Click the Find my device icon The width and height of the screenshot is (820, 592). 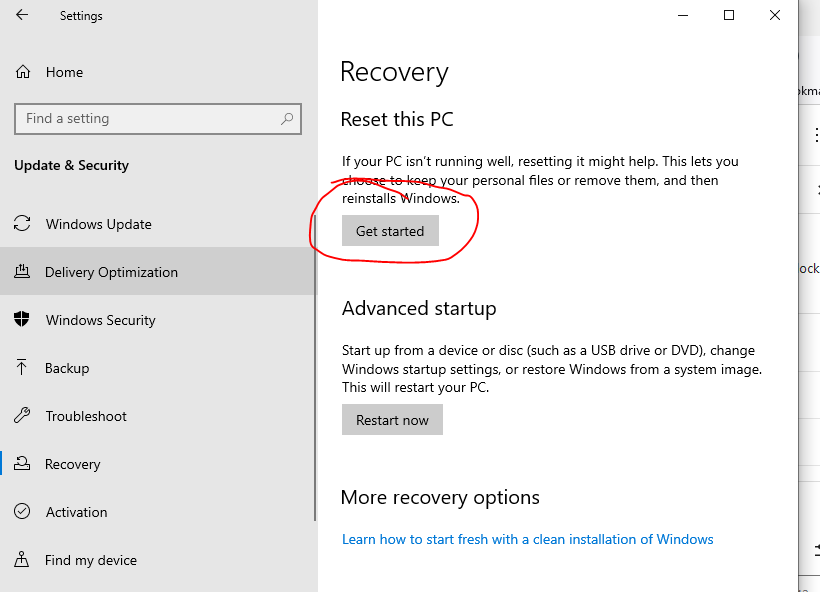pos(22,560)
